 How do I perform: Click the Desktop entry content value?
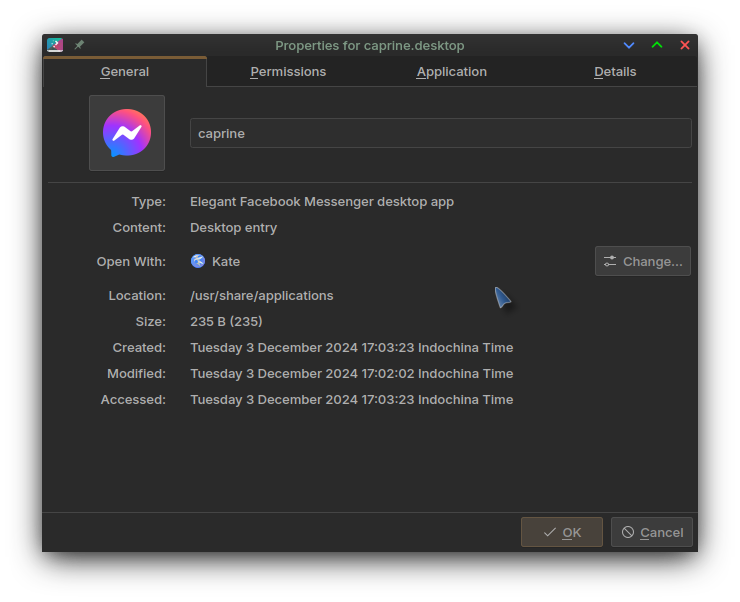click(x=234, y=228)
